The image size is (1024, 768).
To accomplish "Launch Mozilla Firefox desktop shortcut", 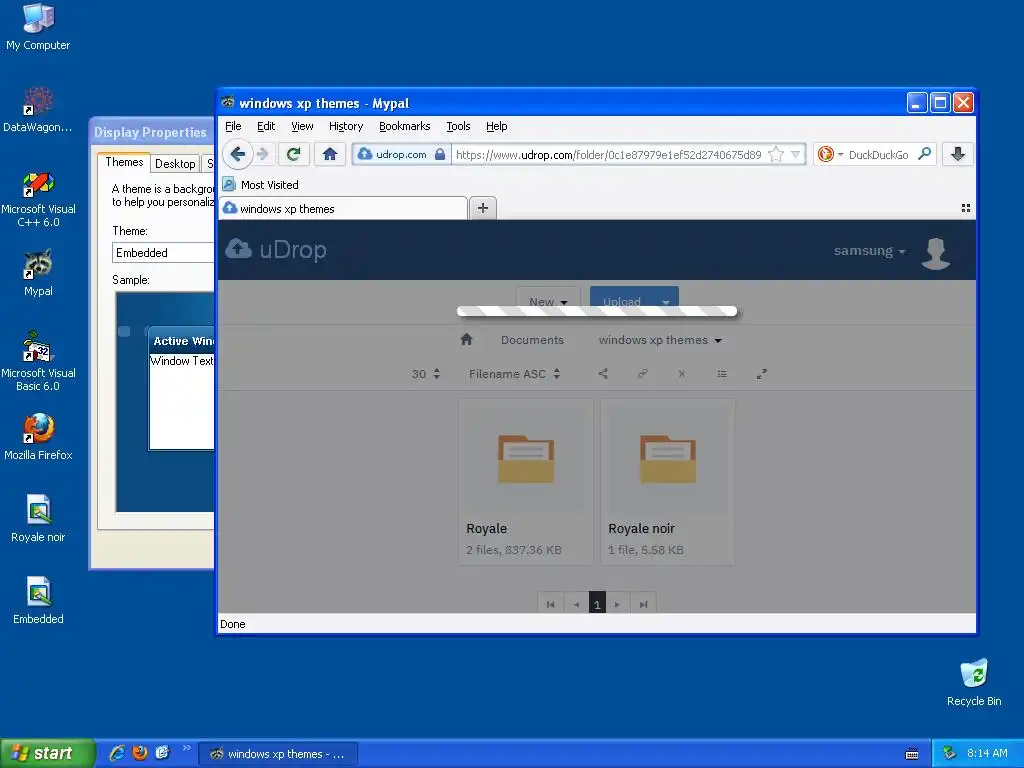I will click(x=38, y=437).
